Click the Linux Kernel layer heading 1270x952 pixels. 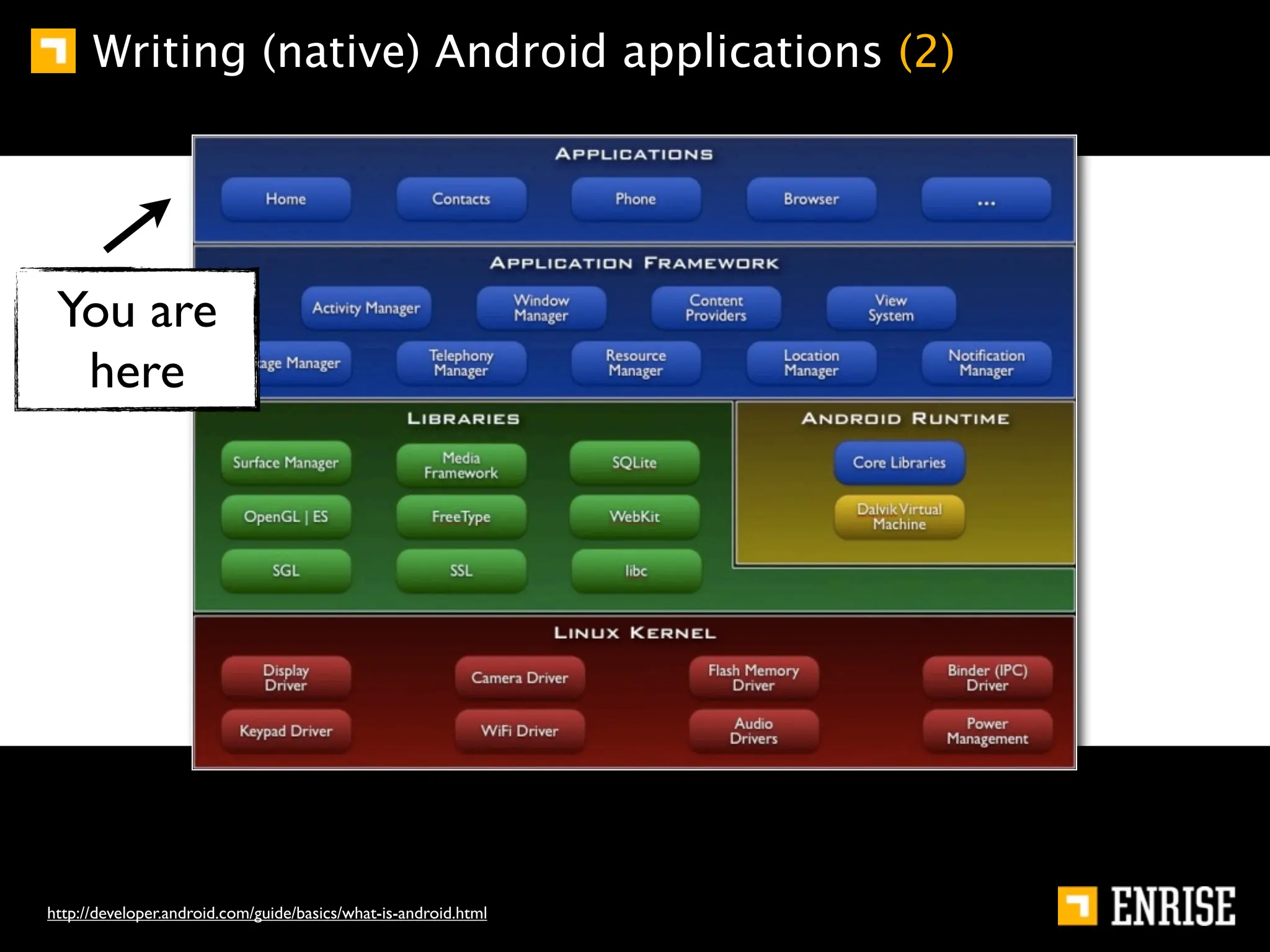pyautogui.click(x=635, y=633)
